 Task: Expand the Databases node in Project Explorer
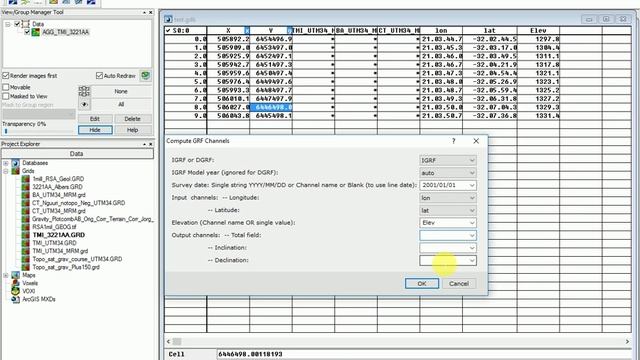6,163
